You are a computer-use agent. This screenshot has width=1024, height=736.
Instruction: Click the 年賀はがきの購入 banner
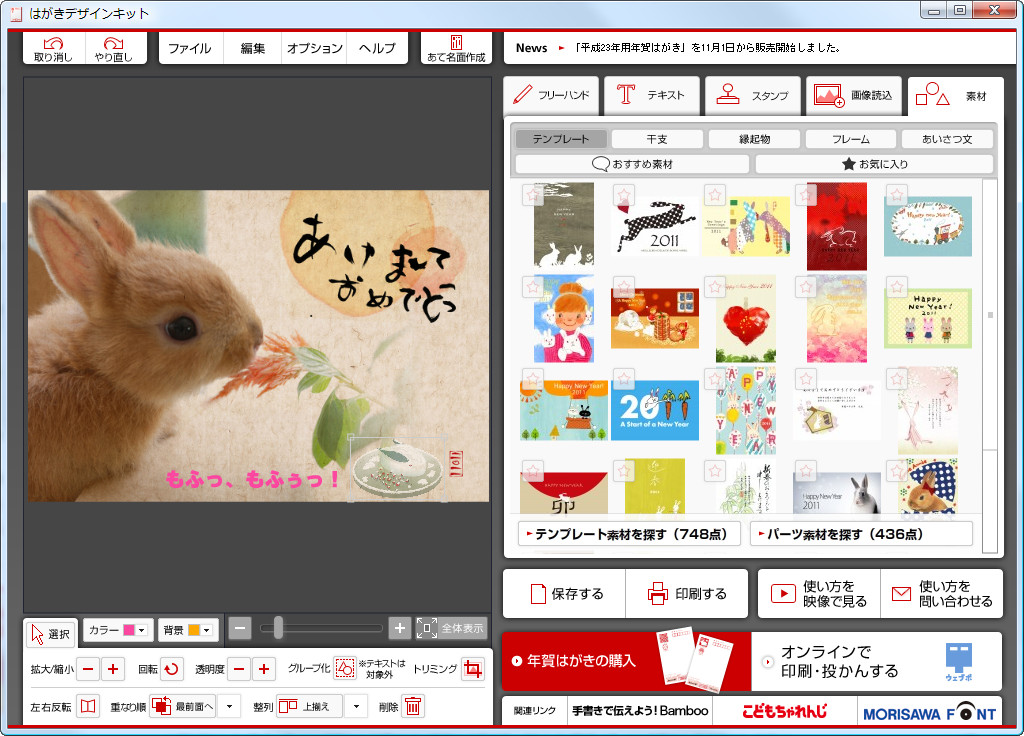[x=626, y=661]
